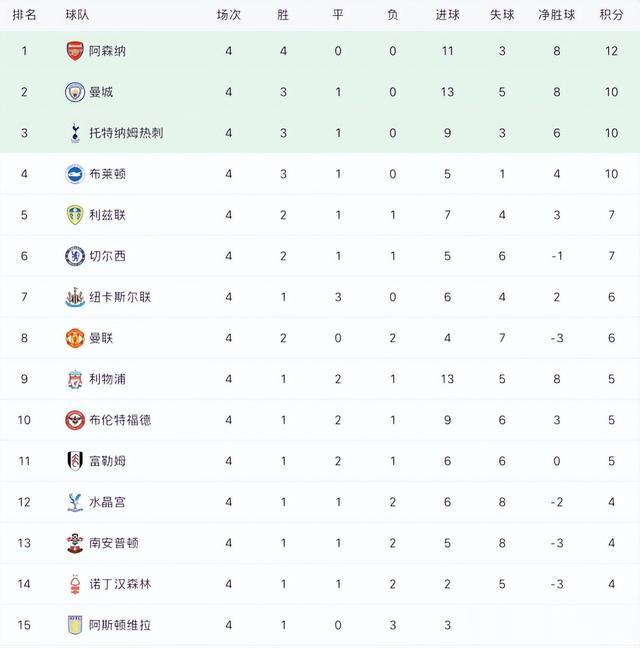Click the Liverpool club crest
This screenshot has height=648, width=640.
pos(75,379)
